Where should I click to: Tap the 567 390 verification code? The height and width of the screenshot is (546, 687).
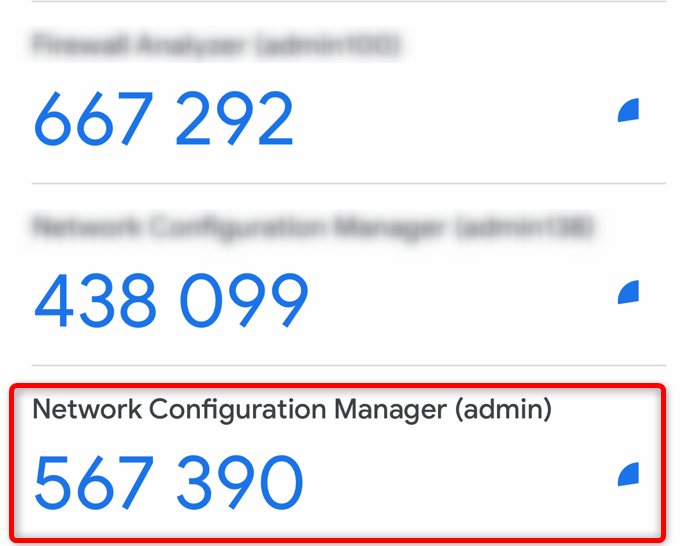point(168,483)
